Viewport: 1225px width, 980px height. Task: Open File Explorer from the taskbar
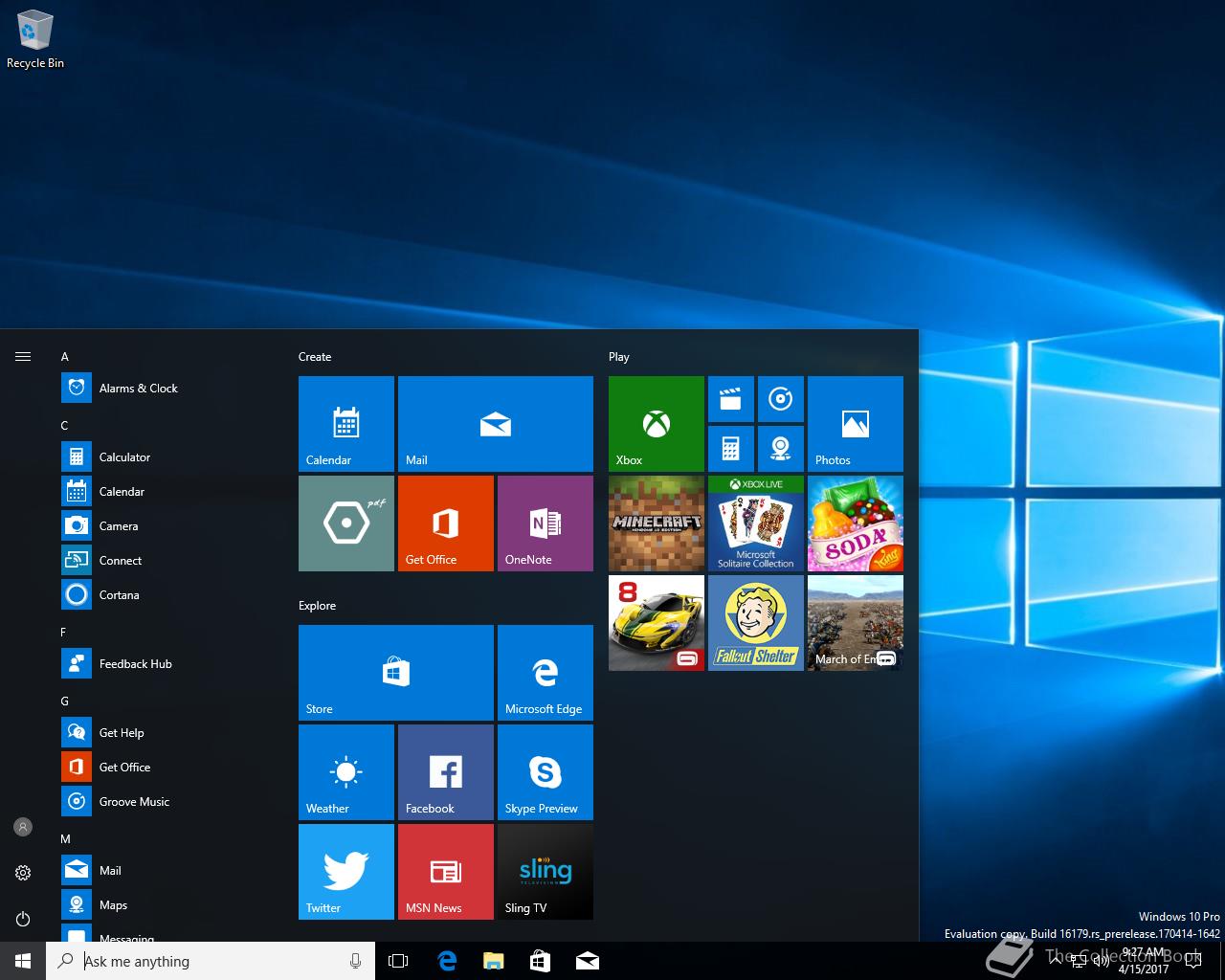pyautogui.click(x=493, y=961)
